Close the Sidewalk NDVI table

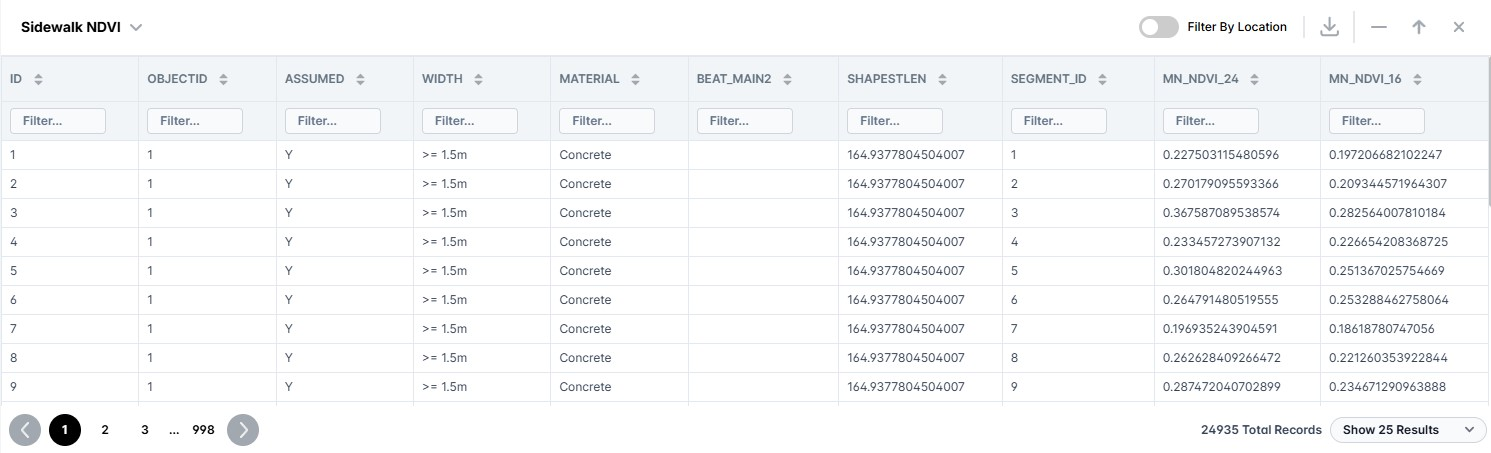[1458, 27]
